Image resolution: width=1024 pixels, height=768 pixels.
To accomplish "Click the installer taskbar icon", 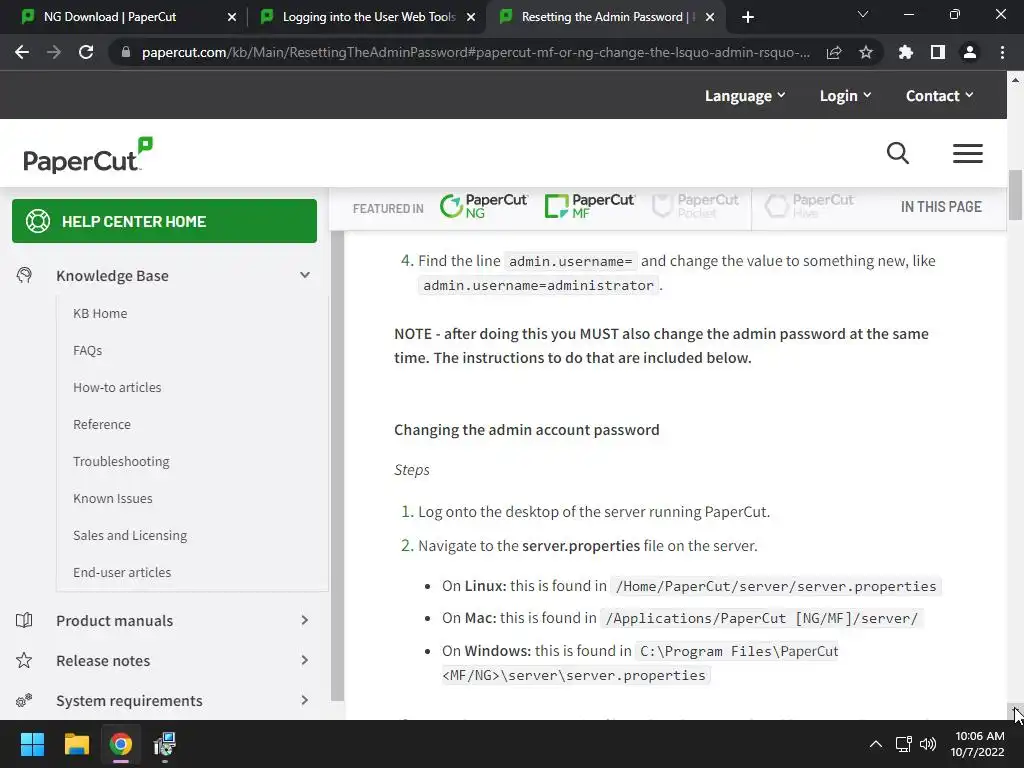I will point(165,744).
